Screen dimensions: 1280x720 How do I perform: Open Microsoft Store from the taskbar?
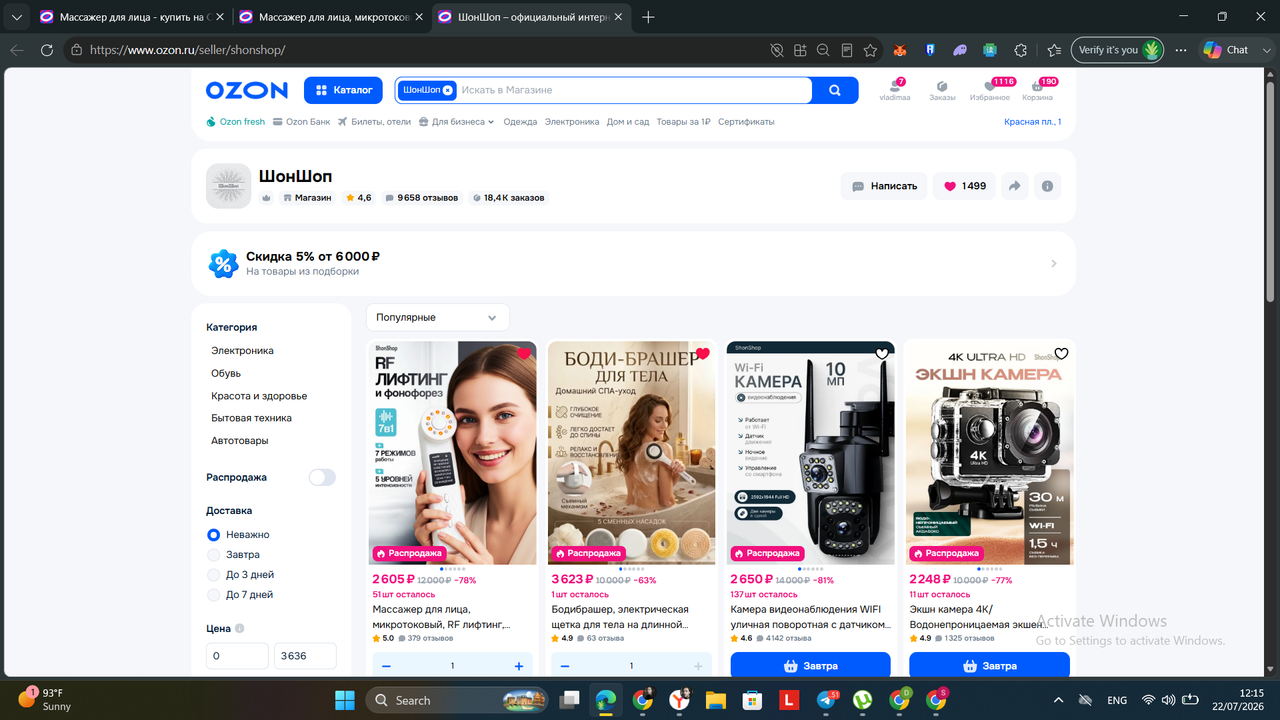point(752,700)
